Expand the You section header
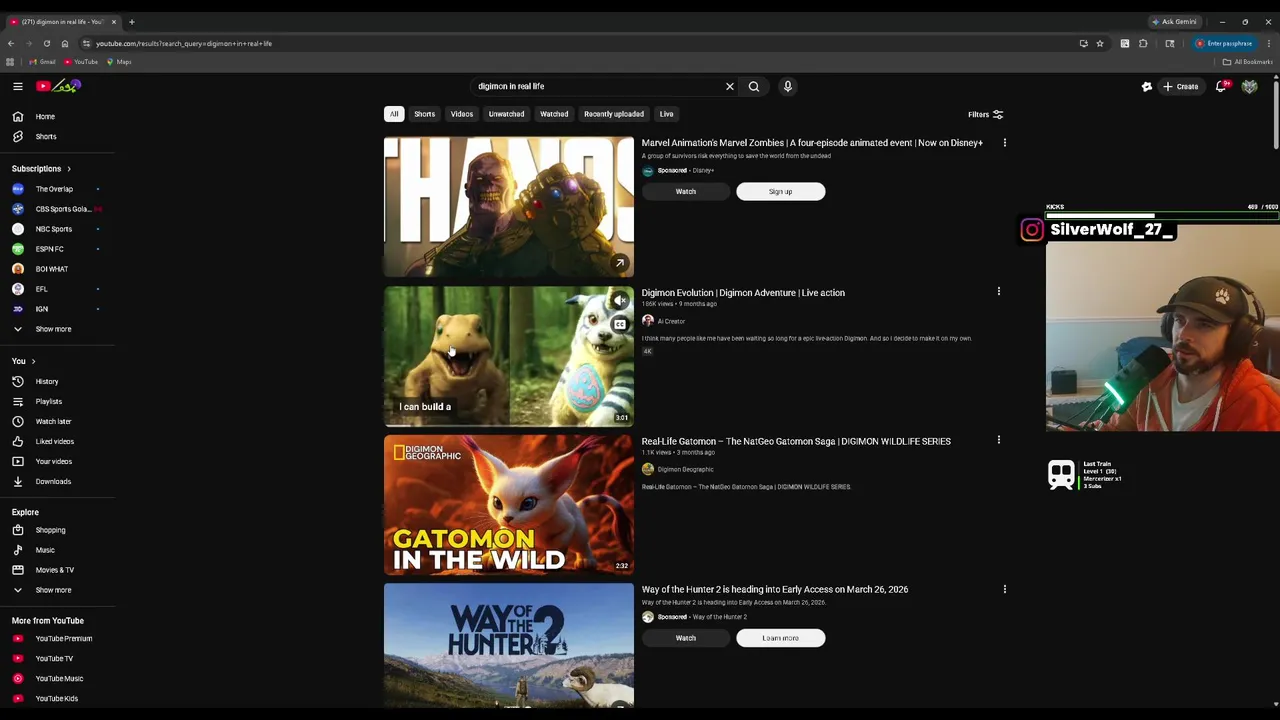1280x720 pixels. point(23,361)
